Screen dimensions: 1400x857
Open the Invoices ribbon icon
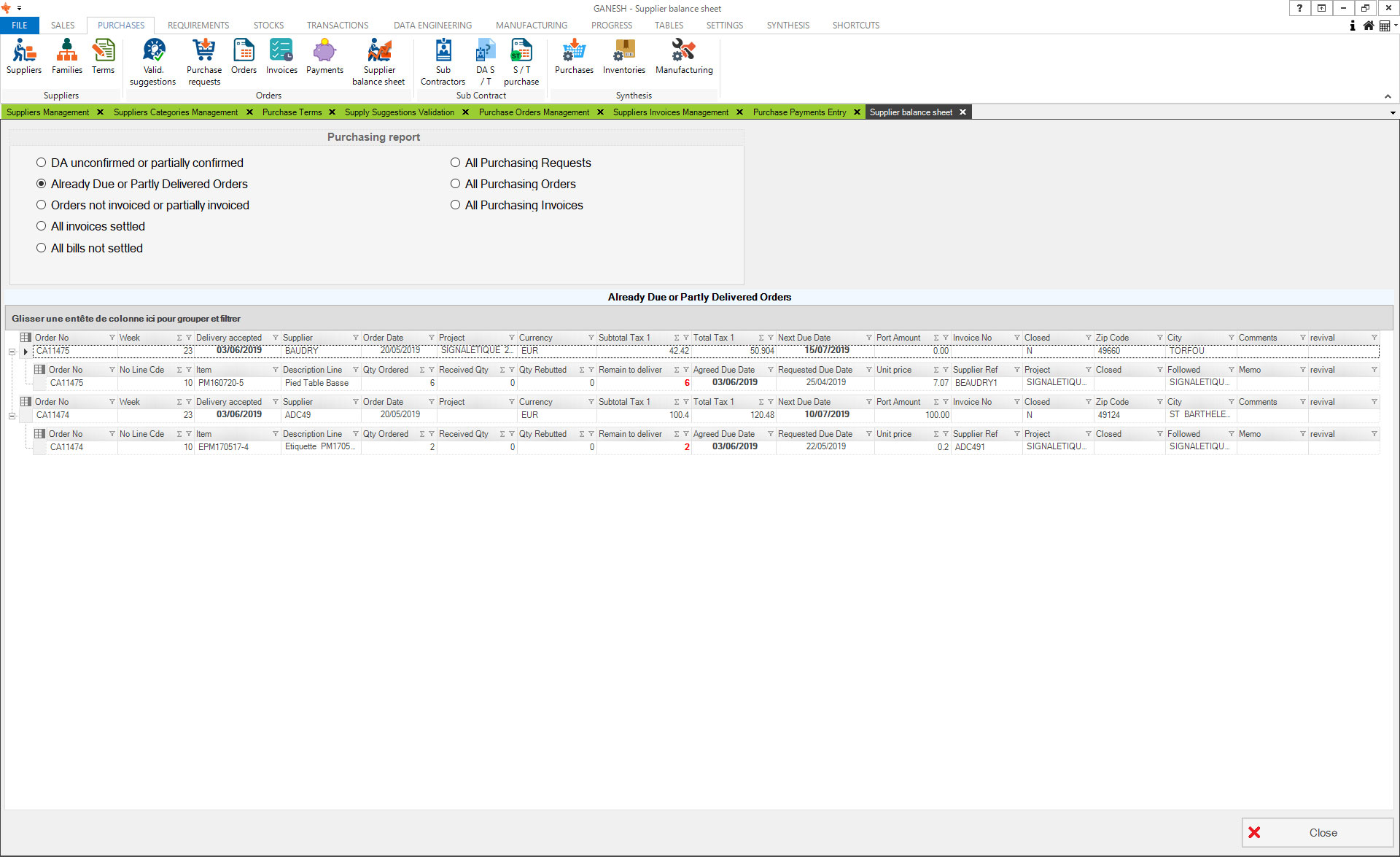pyautogui.click(x=281, y=57)
